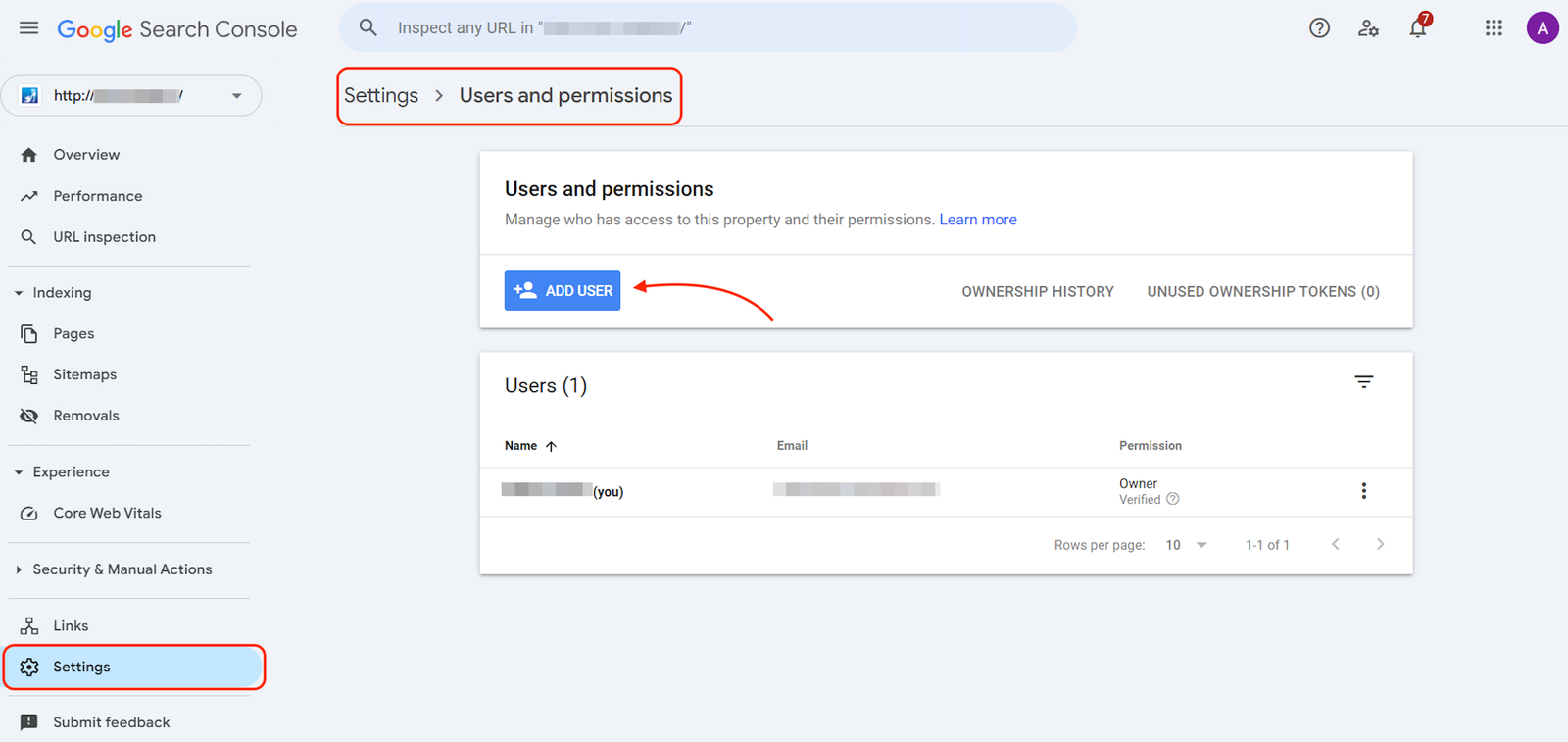The width and height of the screenshot is (1568, 742).
Task: Open the hamburger main menu
Action: click(28, 28)
